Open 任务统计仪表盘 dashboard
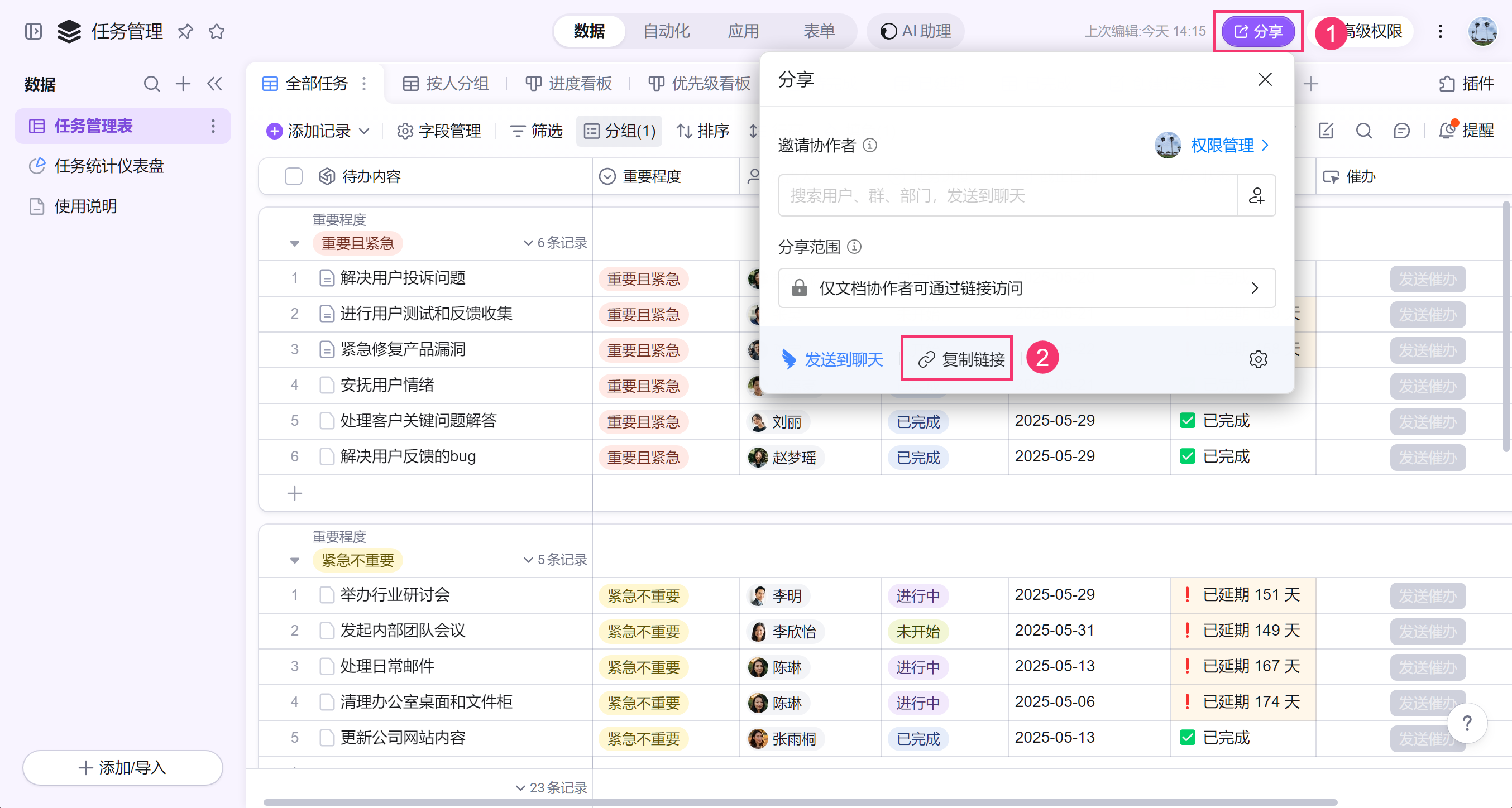Image resolution: width=1512 pixels, height=808 pixels. click(x=109, y=166)
